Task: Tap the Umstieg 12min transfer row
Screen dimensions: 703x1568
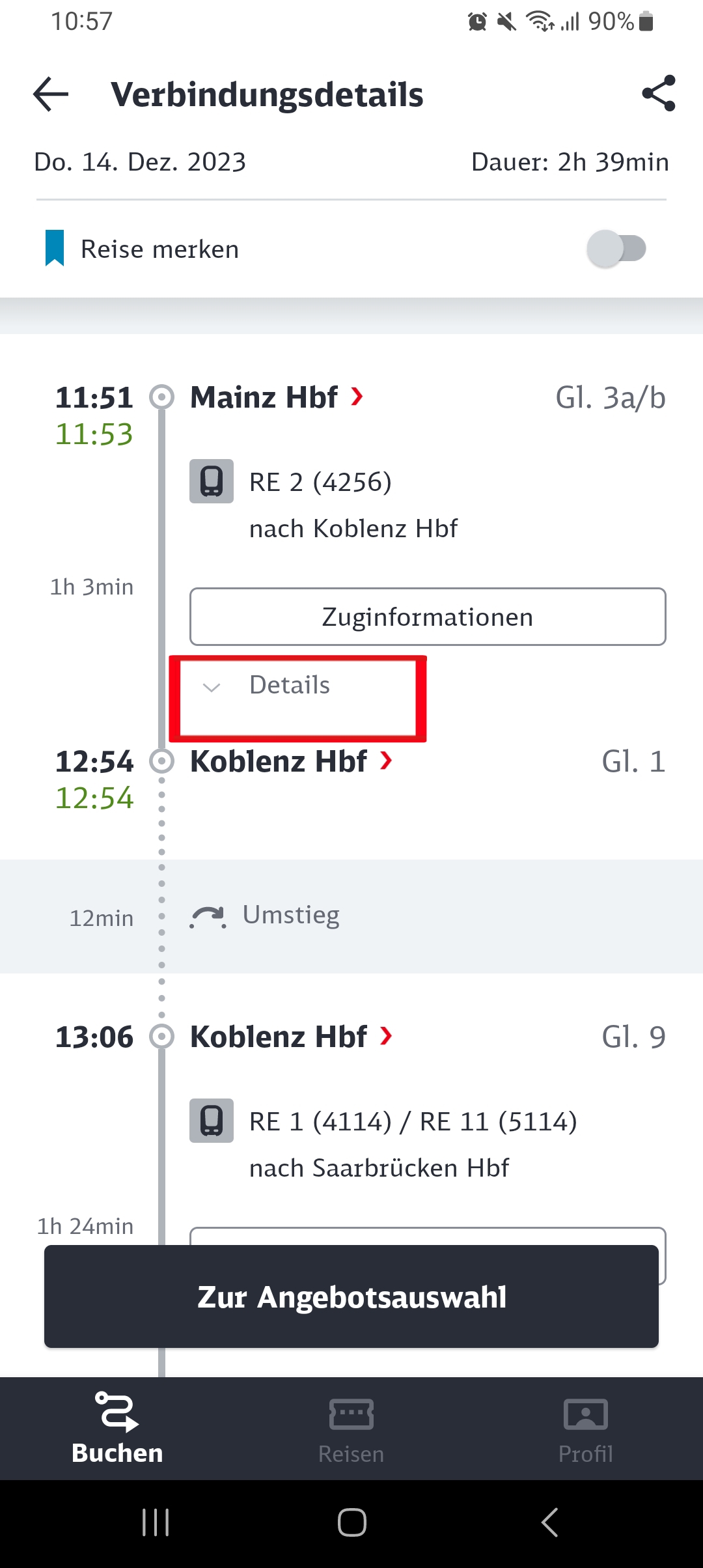Action: [x=351, y=916]
